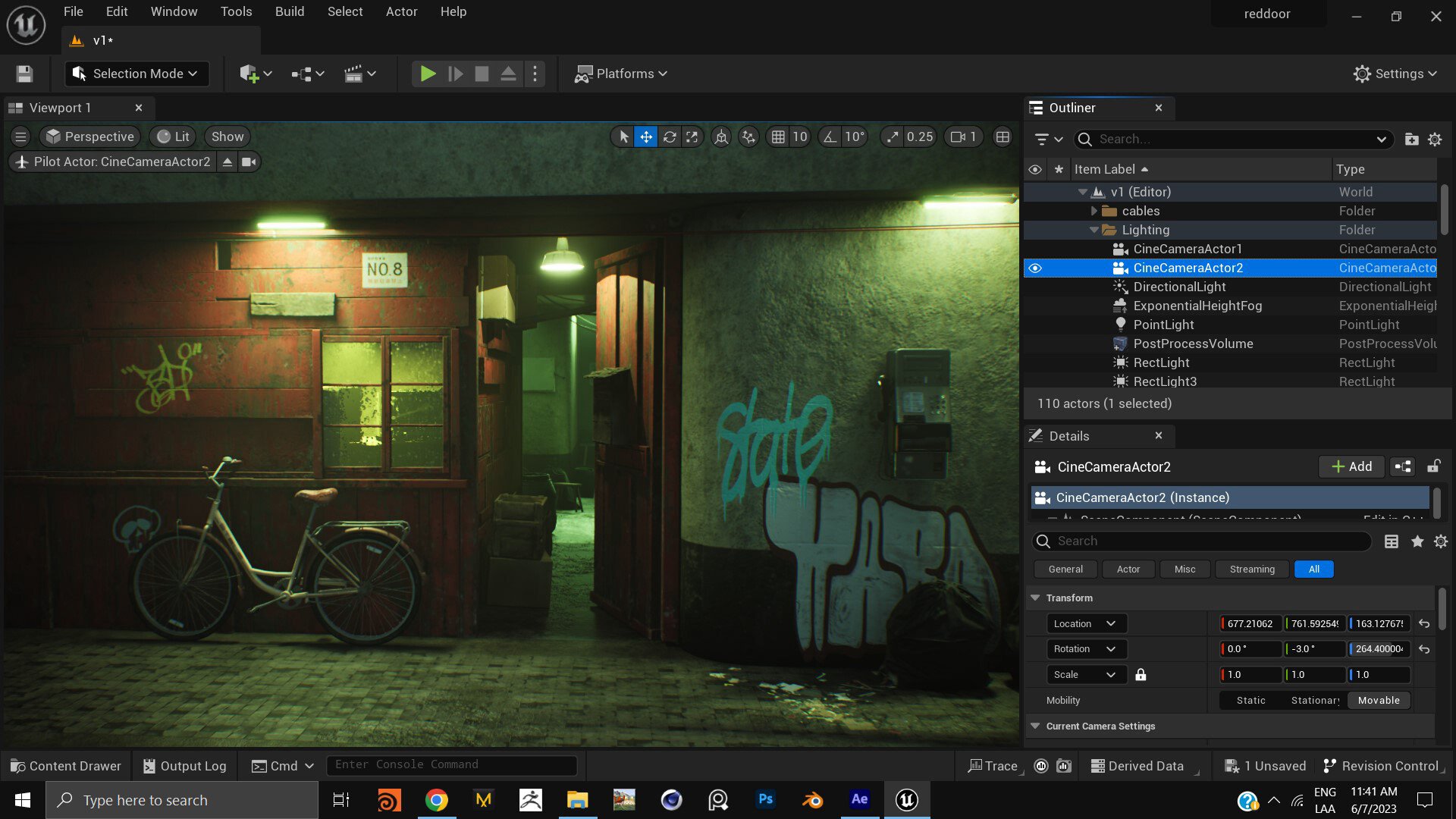This screenshot has height=819, width=1456.
Task: Select the rotate transform tool in viewport
Action: click(x=669, y=137)
